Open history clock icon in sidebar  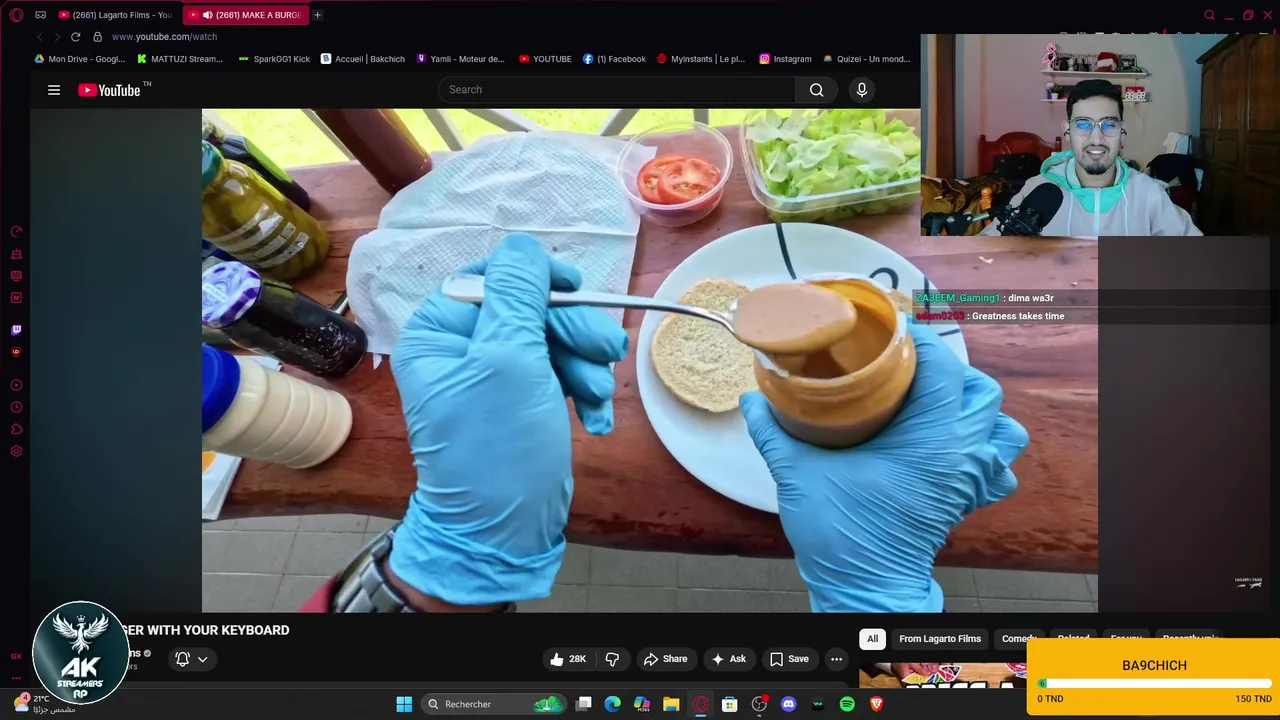16,407
